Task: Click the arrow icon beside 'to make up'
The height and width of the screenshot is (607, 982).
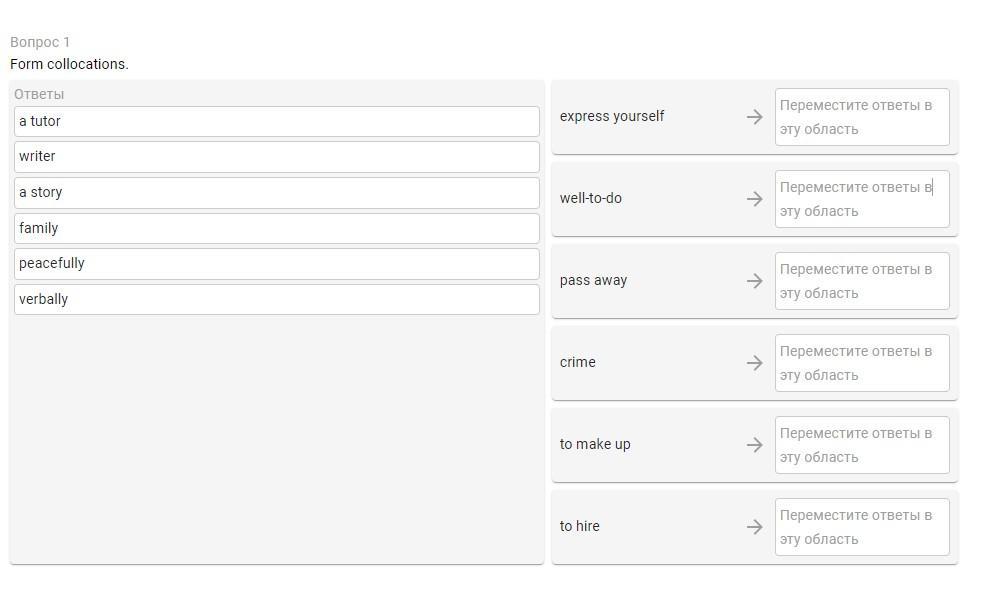Action: coord(755,445)
